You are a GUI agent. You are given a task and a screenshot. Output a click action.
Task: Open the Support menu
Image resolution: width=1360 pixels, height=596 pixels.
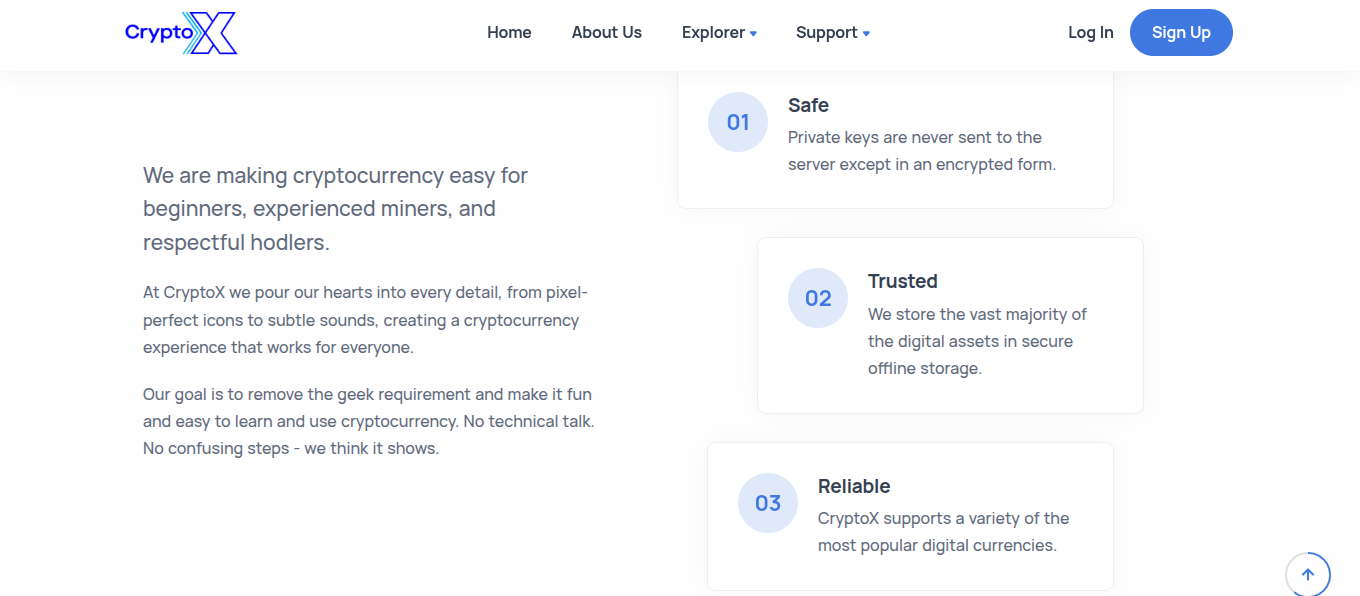[826, 33]
